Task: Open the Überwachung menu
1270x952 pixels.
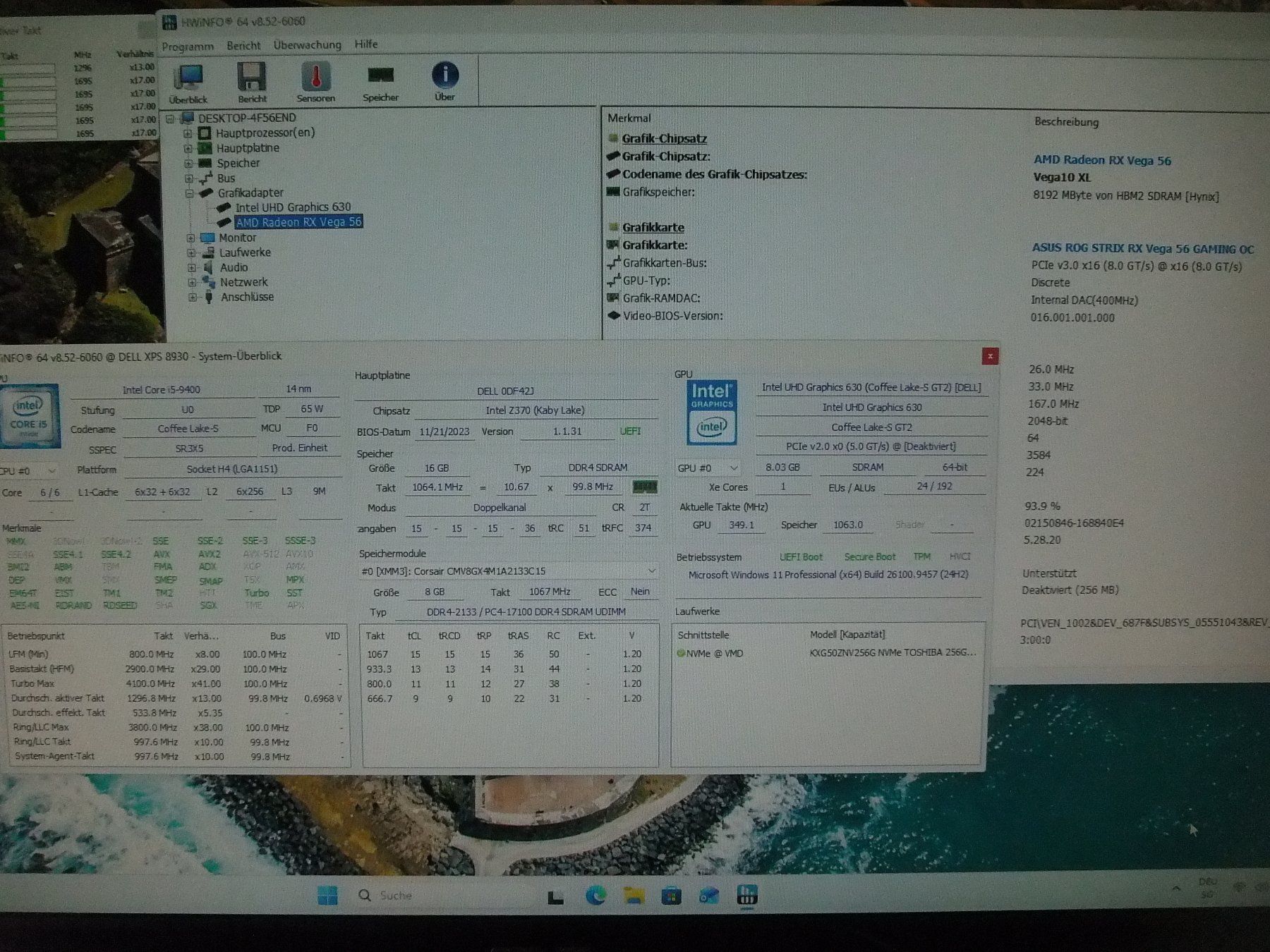Action: (307, 44)
